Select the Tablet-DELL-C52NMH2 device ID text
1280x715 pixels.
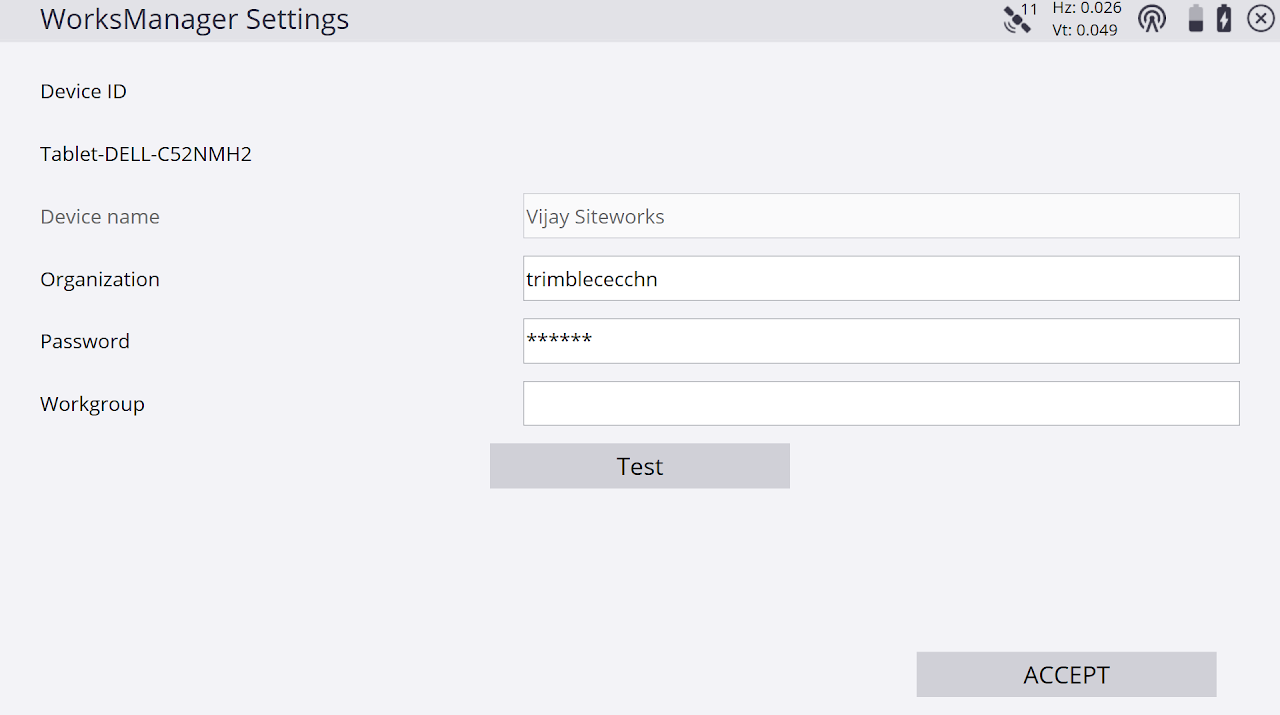coord(146,154)
